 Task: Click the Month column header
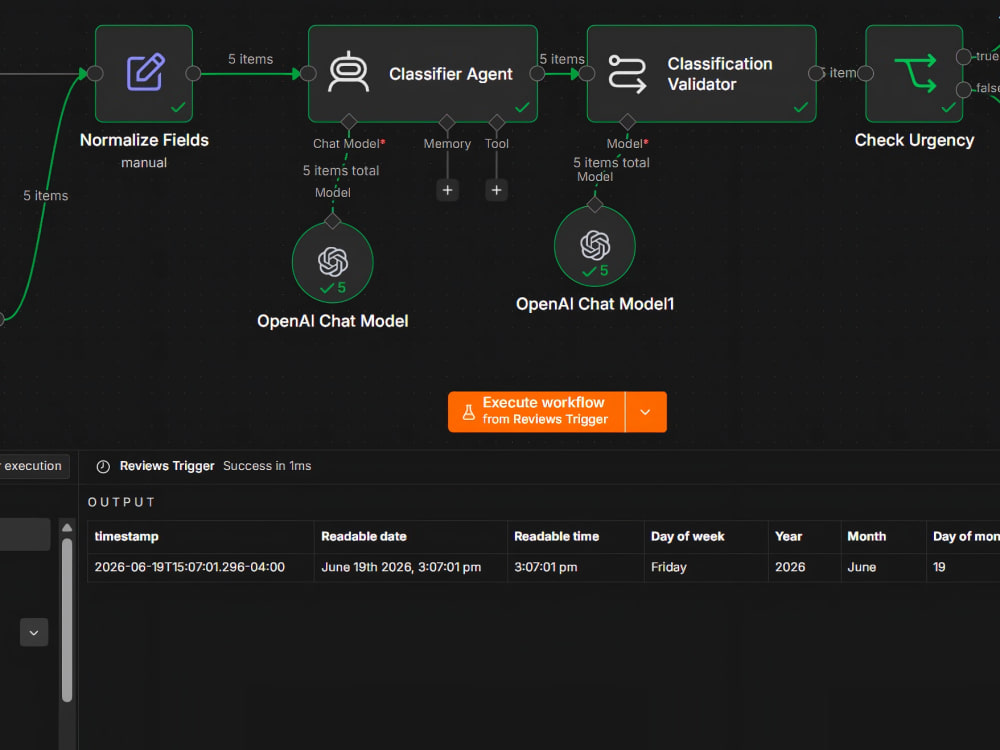point(883,537)
